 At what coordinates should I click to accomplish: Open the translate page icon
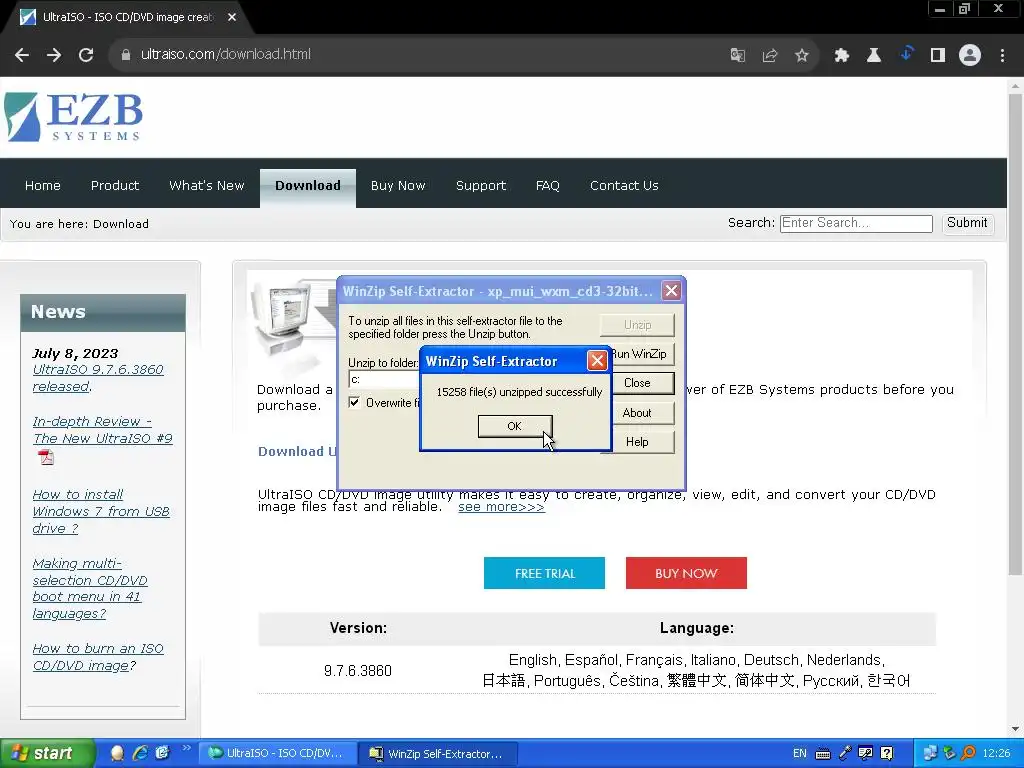[x=738, y=56]
